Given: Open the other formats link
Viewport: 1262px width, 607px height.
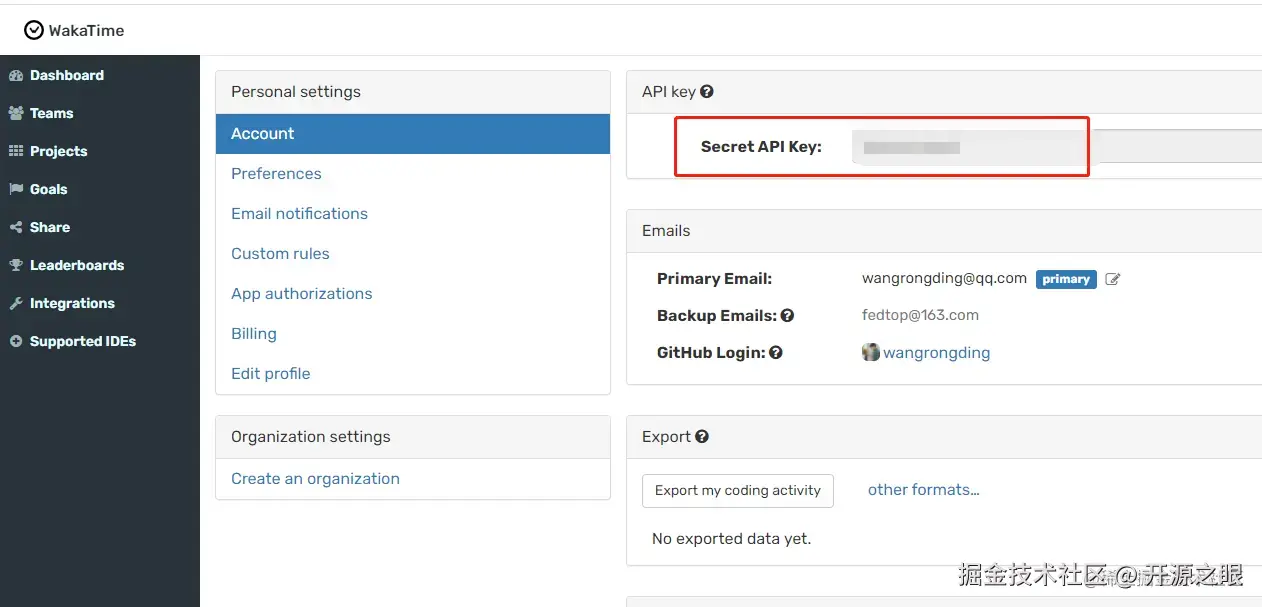Looking at the screenshot, I should point(923,490).
